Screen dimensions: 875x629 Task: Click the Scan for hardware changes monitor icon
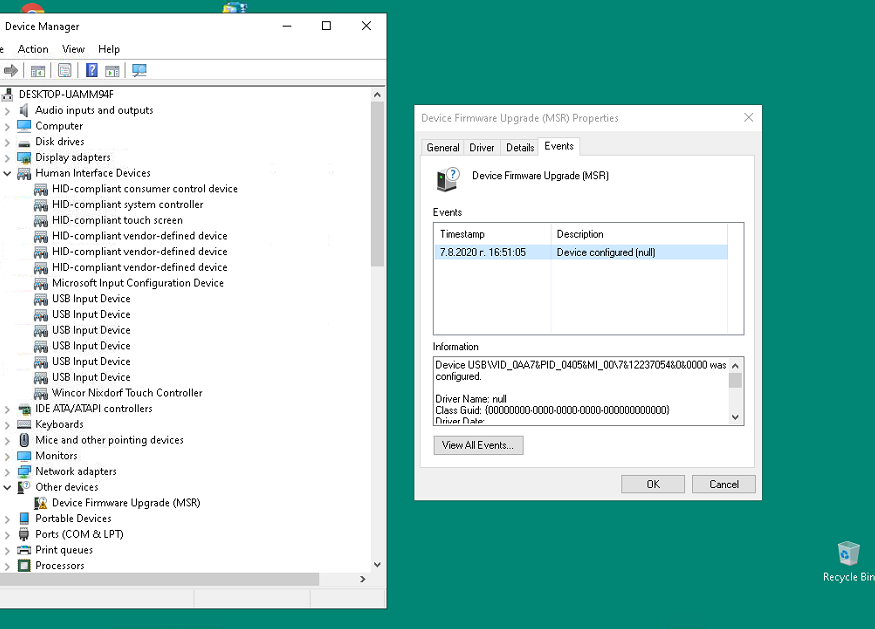pyautogui.click(x=139, y=70)
